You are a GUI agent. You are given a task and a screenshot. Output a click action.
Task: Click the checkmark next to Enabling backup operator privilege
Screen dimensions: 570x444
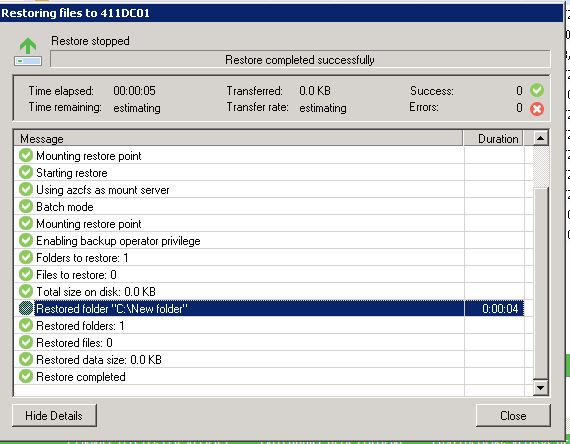(26, 240)
